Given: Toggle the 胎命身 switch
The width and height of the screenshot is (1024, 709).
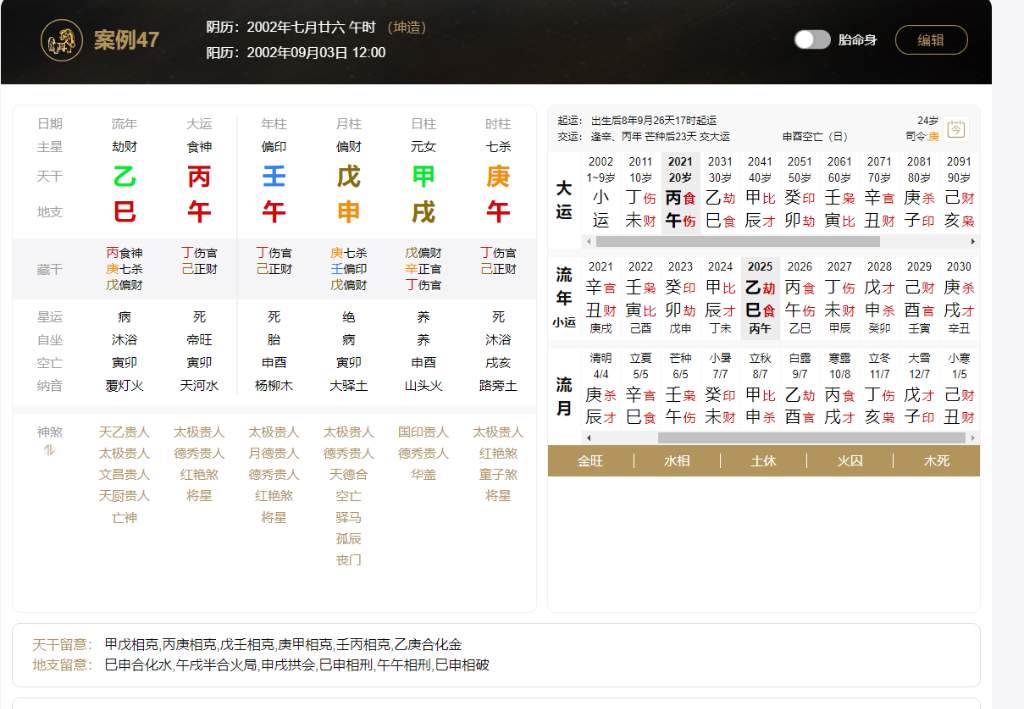Looking at the screenshot, I should [x=812, y=40].
